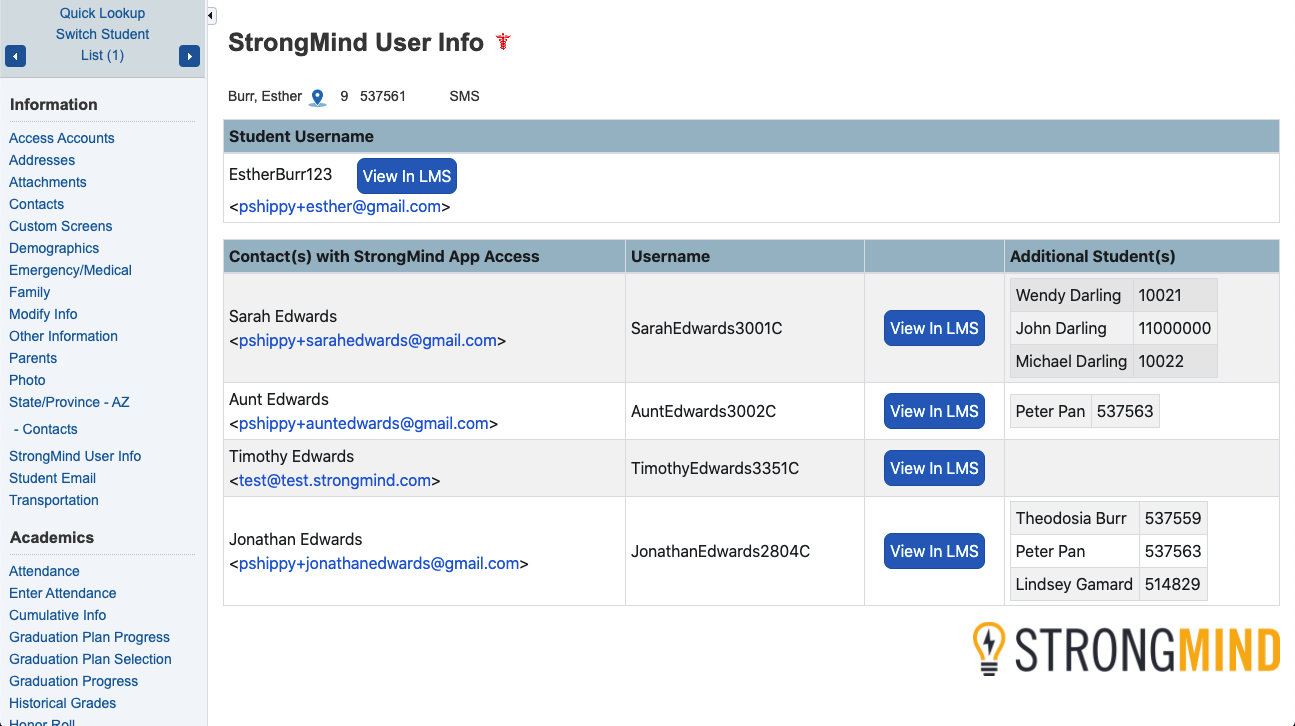Open Modify Info page
Image resolution: width=1295 pixels, height=726 pixels.
43,314
